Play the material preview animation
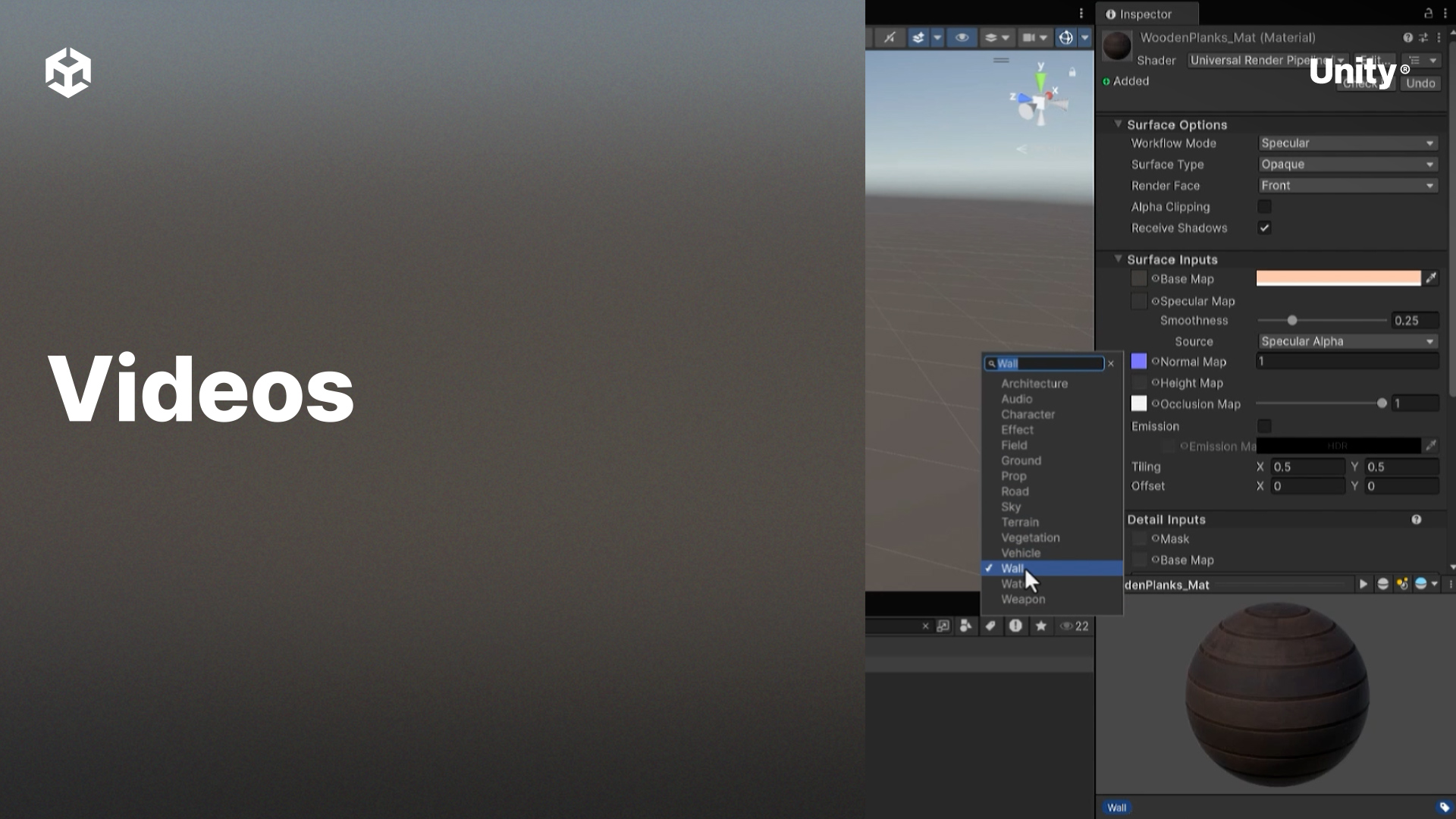 [1363, 584]
